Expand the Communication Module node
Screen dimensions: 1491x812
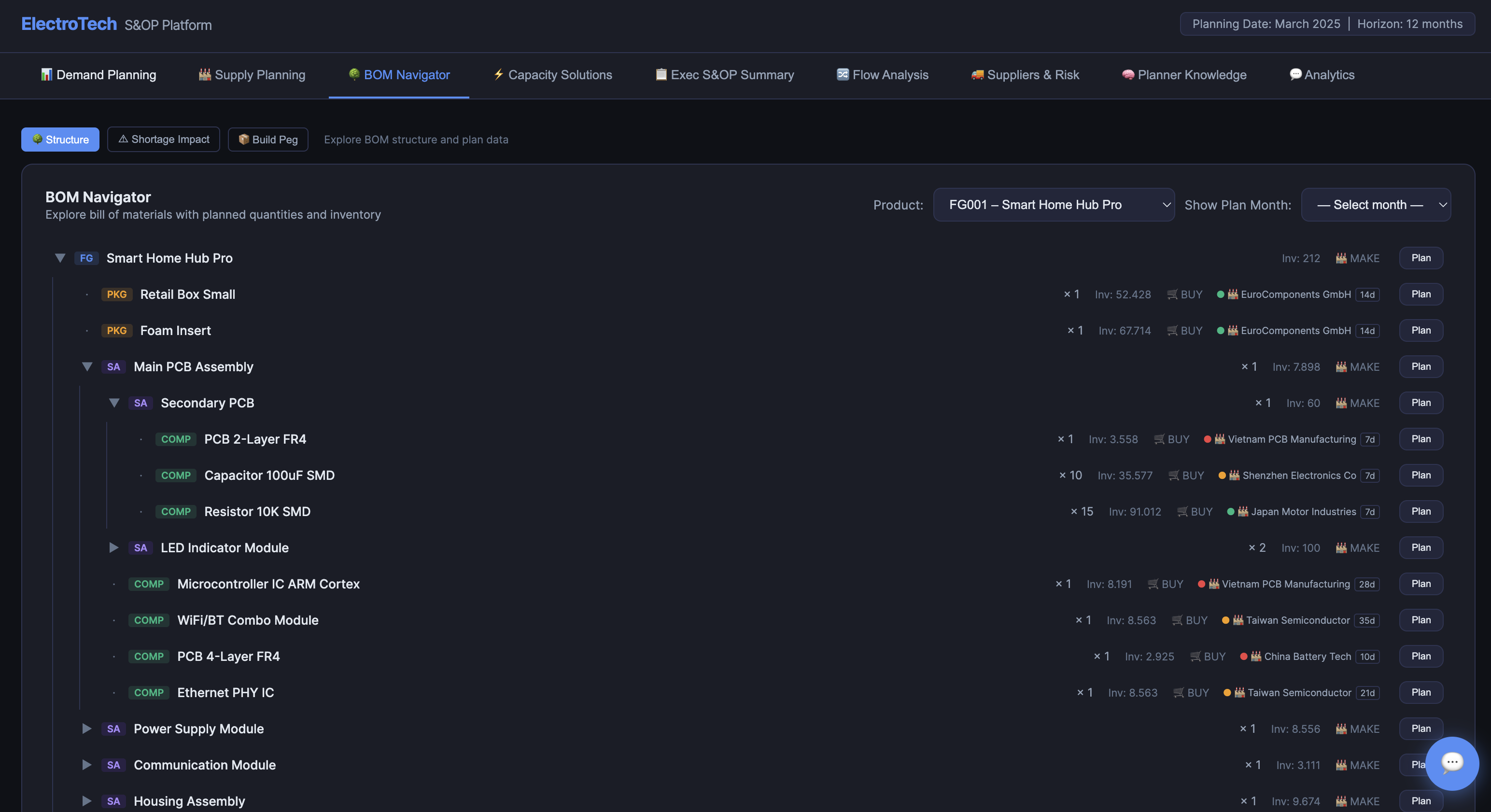click(87, 765)
